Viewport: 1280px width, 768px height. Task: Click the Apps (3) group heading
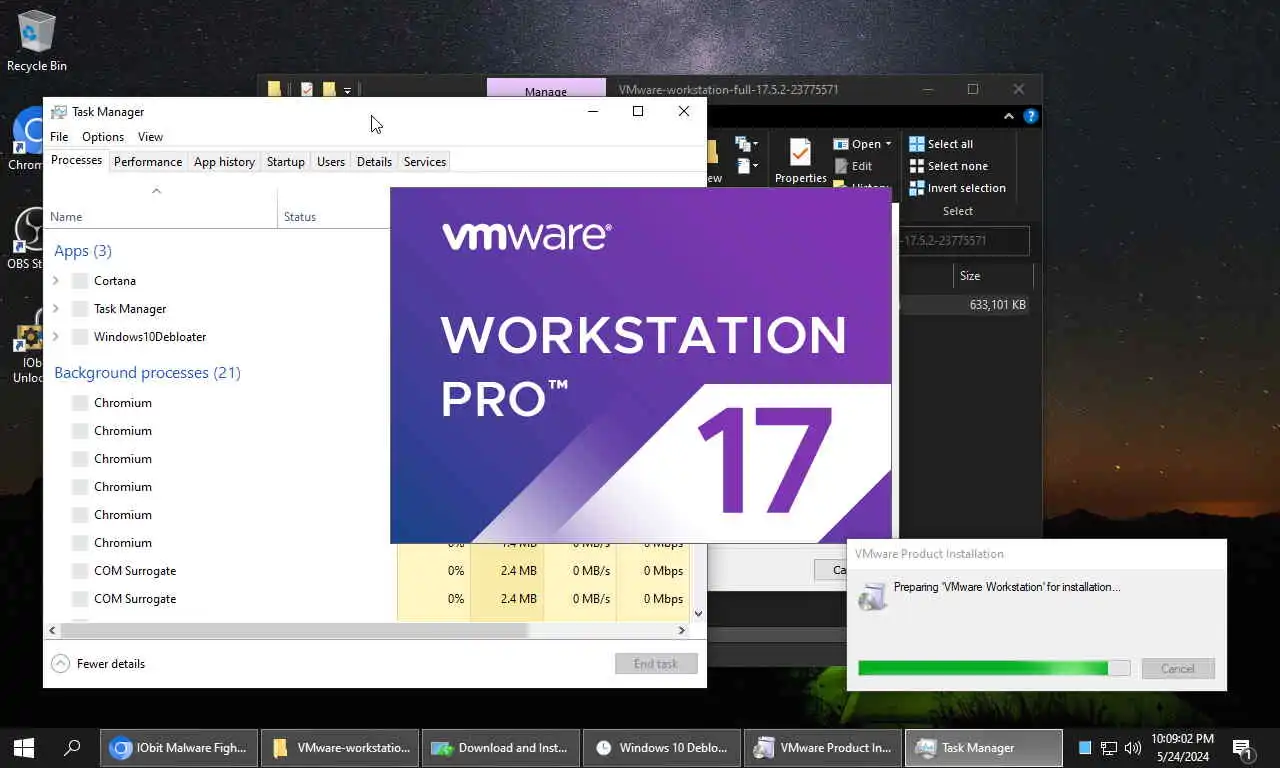tap(83, 251)
